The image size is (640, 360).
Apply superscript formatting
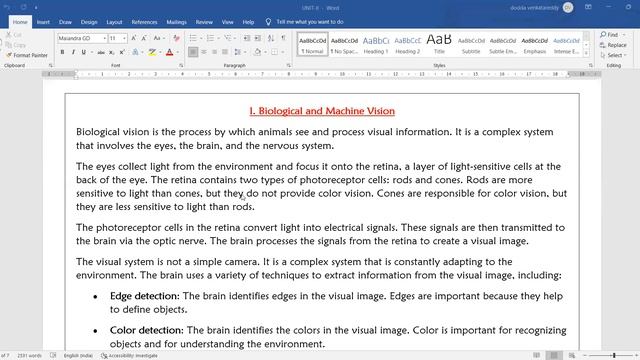pyautogui.click(x=122, y=52)
